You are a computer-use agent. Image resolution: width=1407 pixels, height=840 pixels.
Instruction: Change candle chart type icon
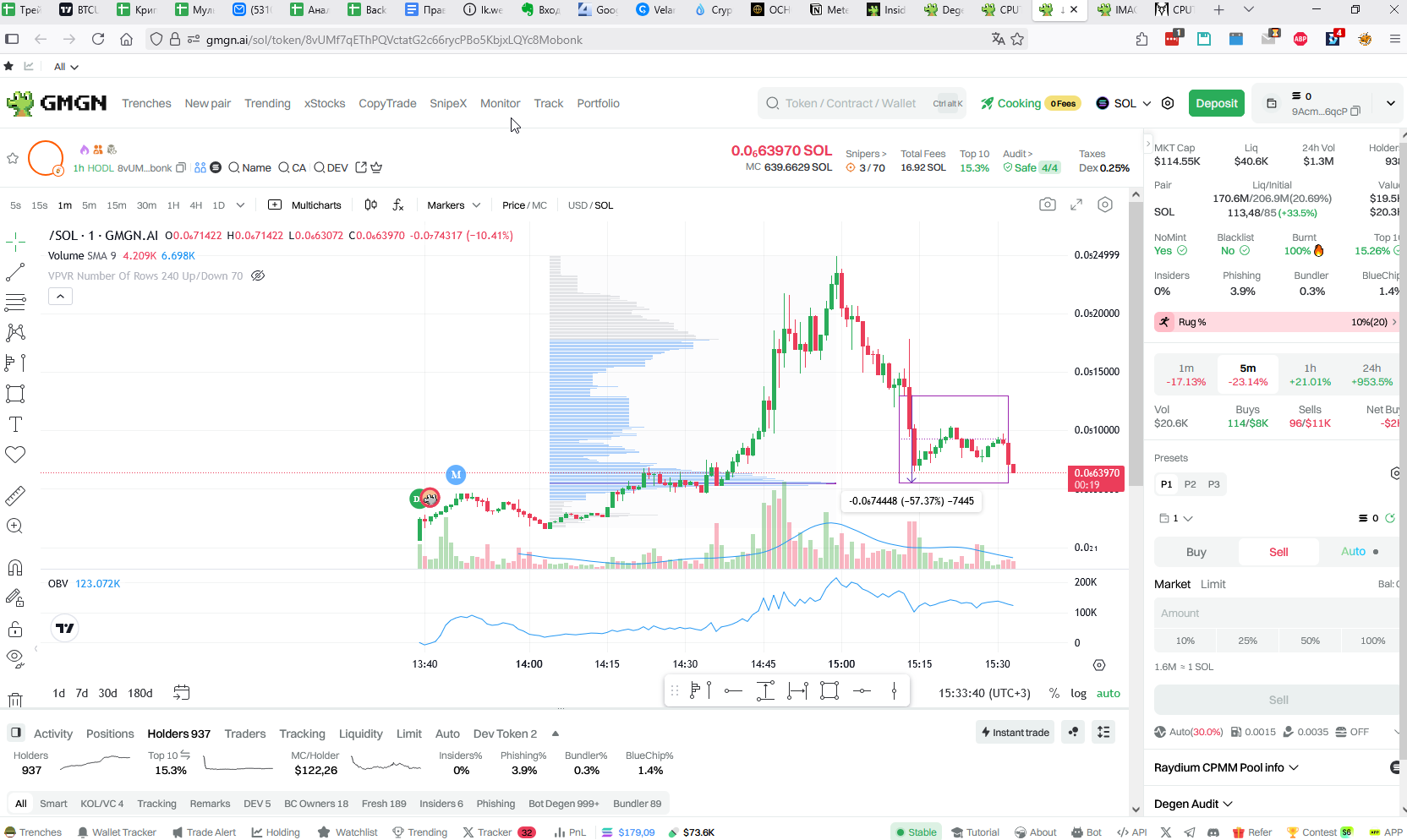click(370, 205)
